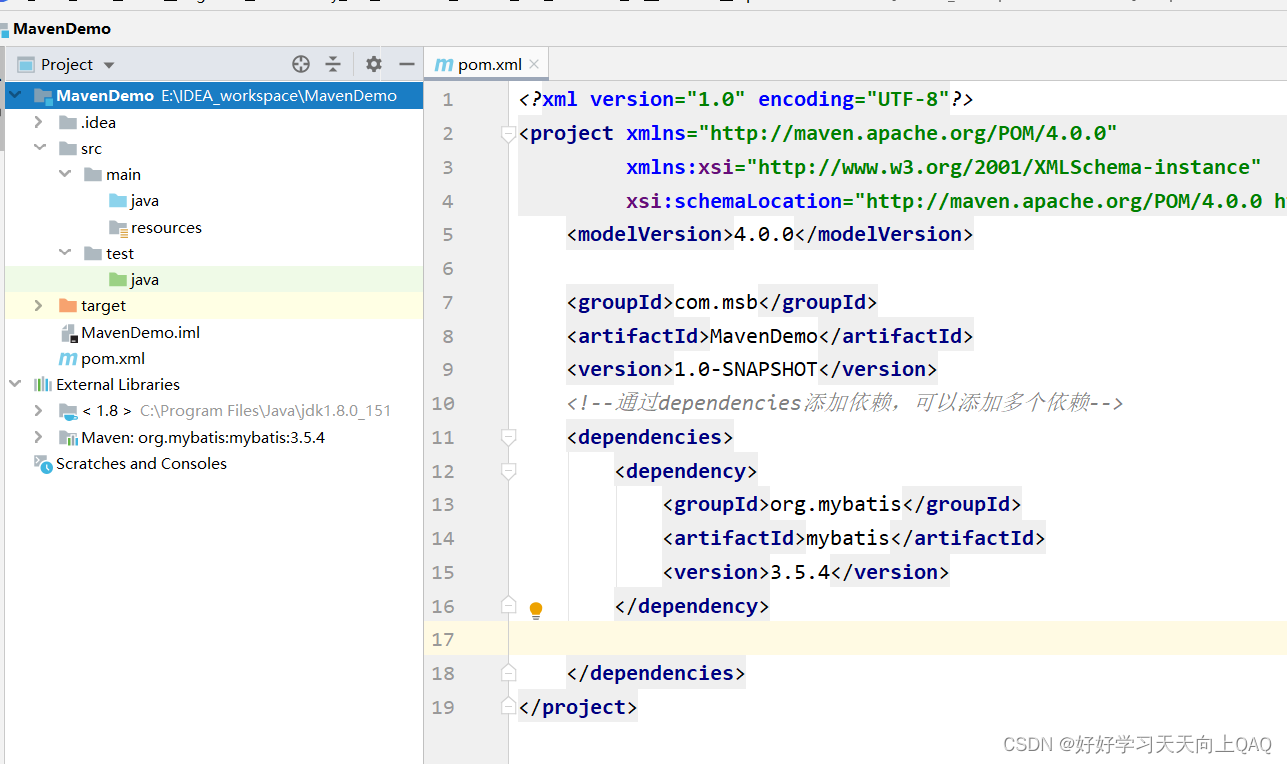Select the resources item in tree
Screen dimensions: 1287x764
pyautogui.click(x=166, y=227)
